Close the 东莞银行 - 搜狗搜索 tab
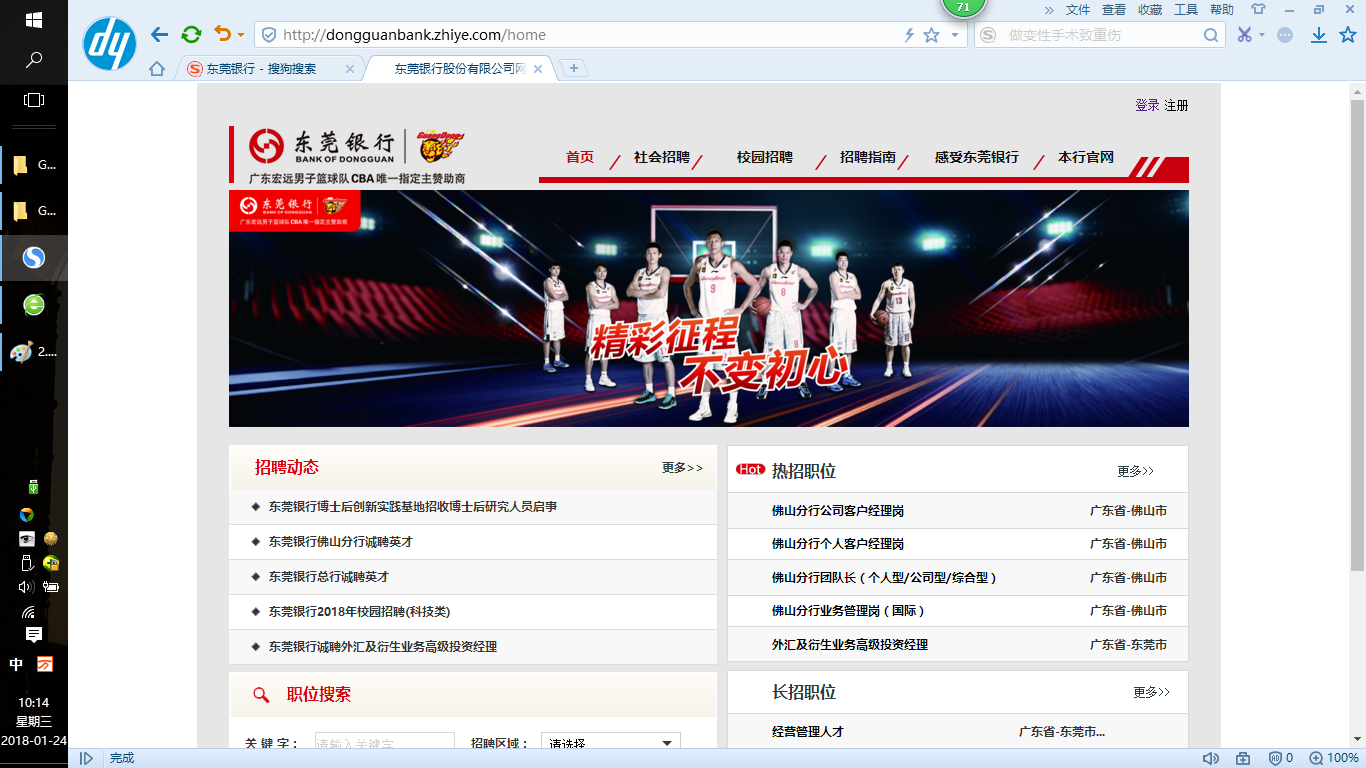Screen dimensions: 1366x768 350,69
